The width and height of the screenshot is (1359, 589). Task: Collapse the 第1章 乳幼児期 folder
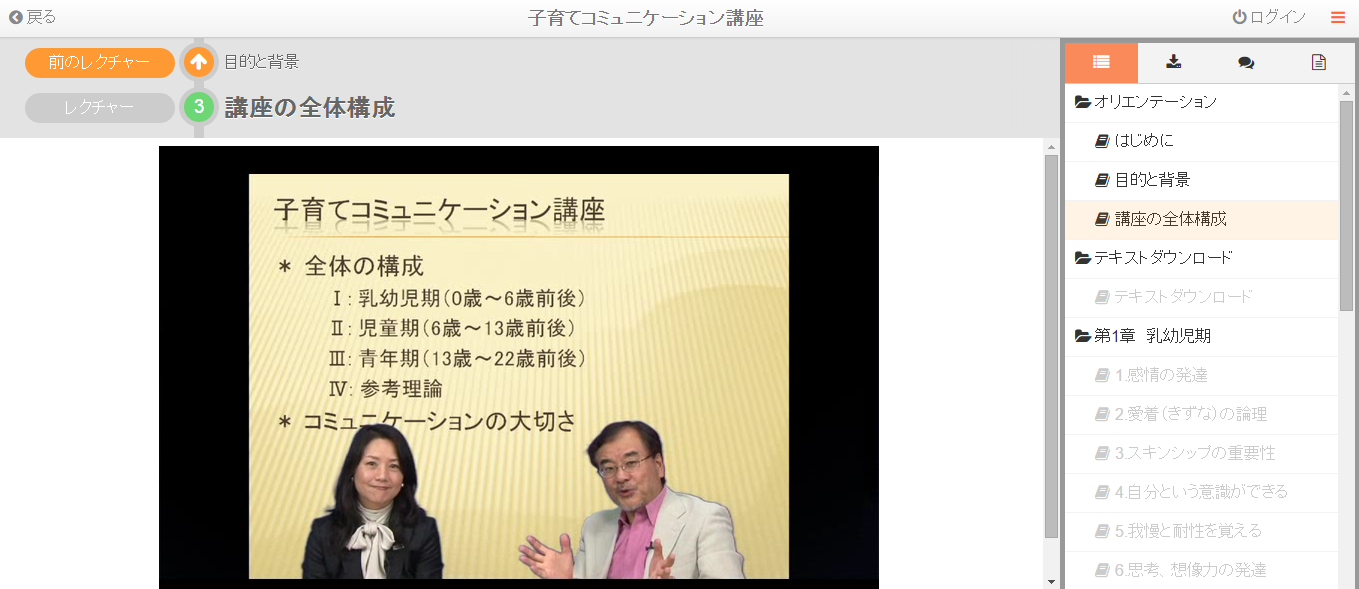(1202, 336)
